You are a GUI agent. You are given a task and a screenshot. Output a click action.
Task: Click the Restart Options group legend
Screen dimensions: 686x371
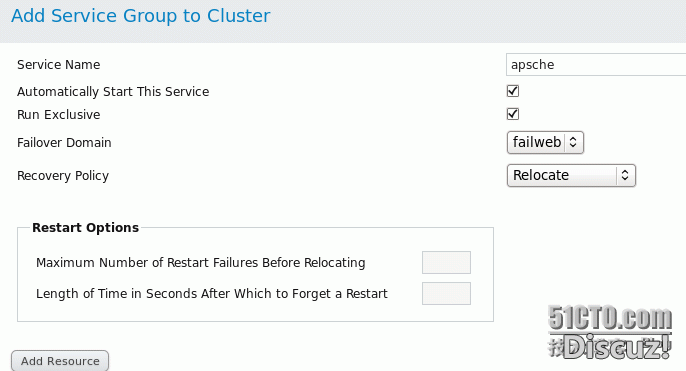[85, 228]
